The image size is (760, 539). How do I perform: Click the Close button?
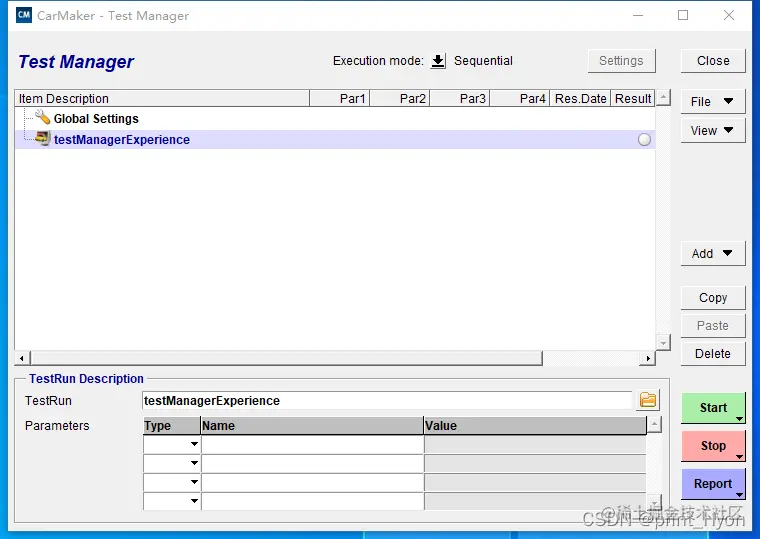(x=712, y=61)
